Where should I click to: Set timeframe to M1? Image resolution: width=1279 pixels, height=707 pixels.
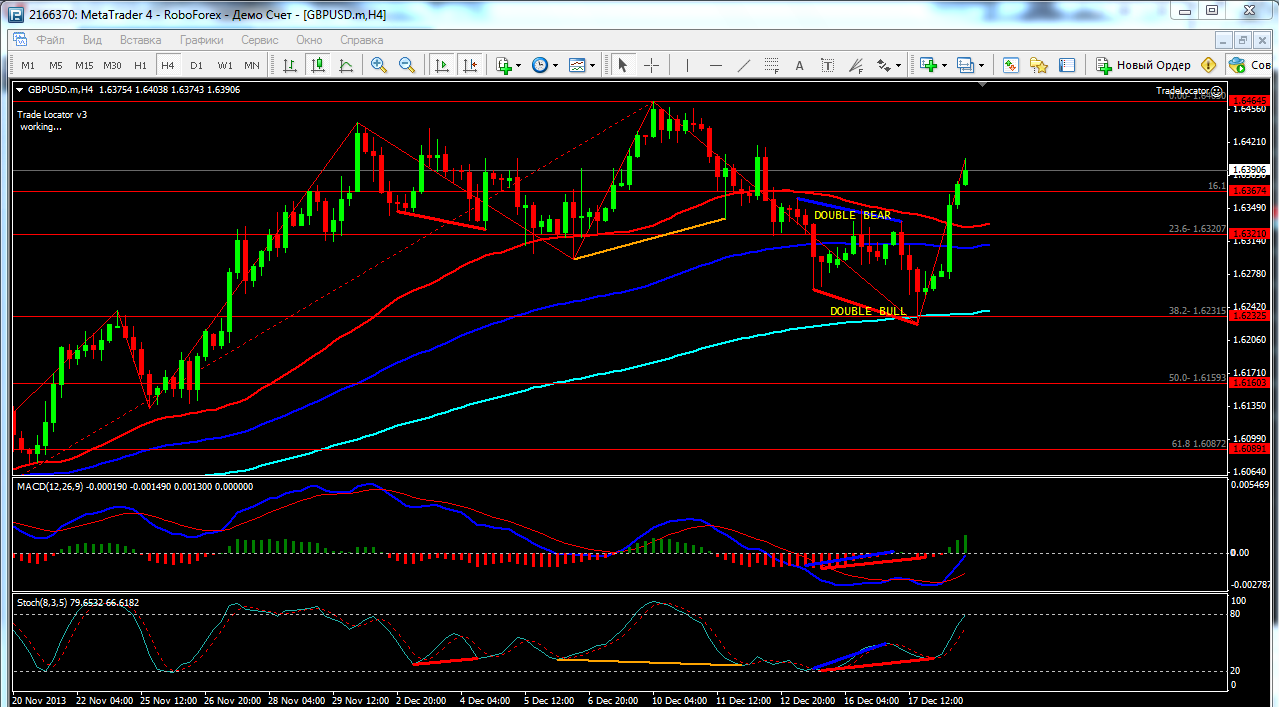(28, 65)
